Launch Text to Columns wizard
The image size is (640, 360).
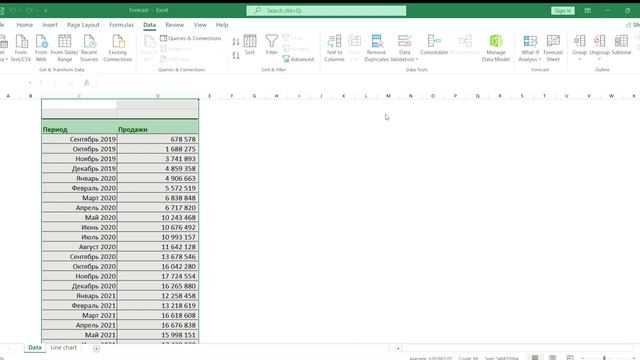(334, 48)
